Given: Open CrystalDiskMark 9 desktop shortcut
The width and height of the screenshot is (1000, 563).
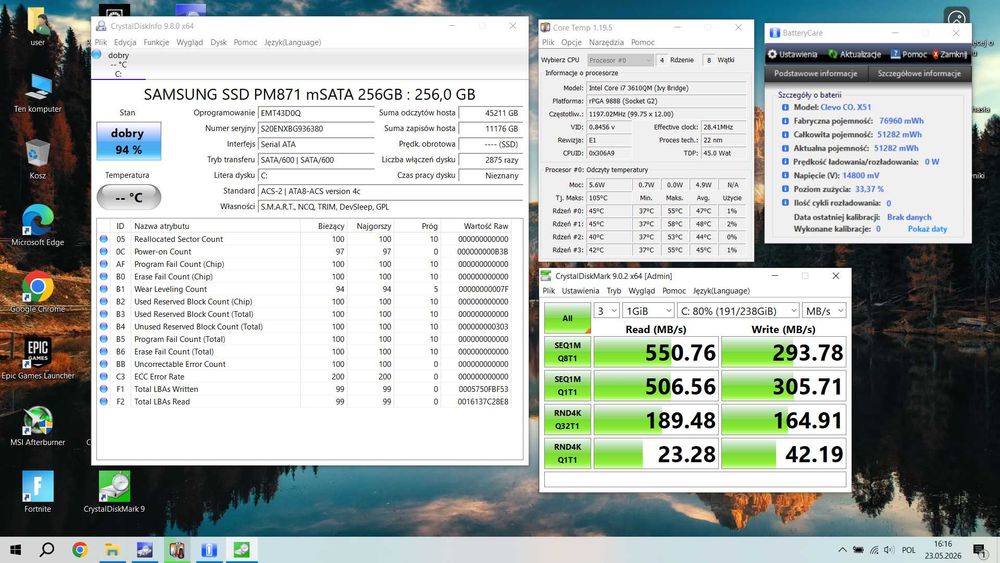Looking at the screenshot, I should pos(114,492).
